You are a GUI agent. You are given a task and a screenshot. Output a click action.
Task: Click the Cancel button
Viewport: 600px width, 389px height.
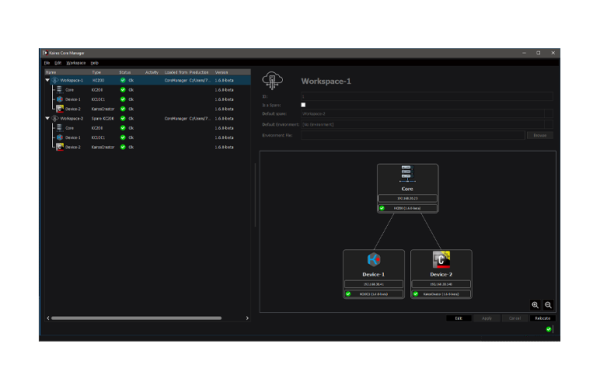point(515,318)
